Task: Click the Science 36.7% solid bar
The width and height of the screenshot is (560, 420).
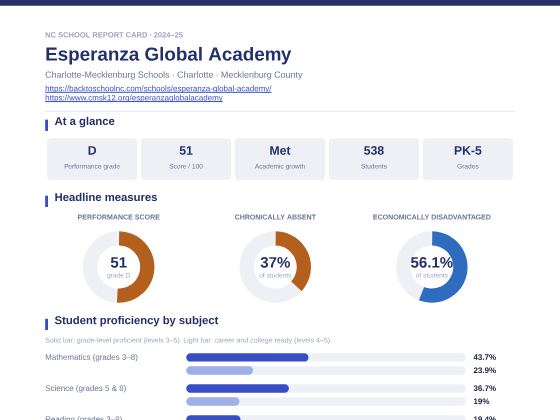Action: pyautogui.click(x=238, y=388)
